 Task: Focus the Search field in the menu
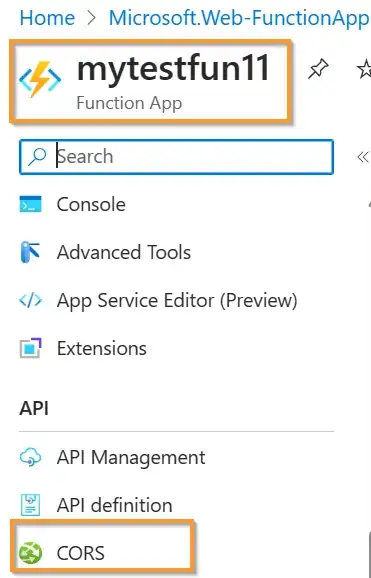pos(176,157)
